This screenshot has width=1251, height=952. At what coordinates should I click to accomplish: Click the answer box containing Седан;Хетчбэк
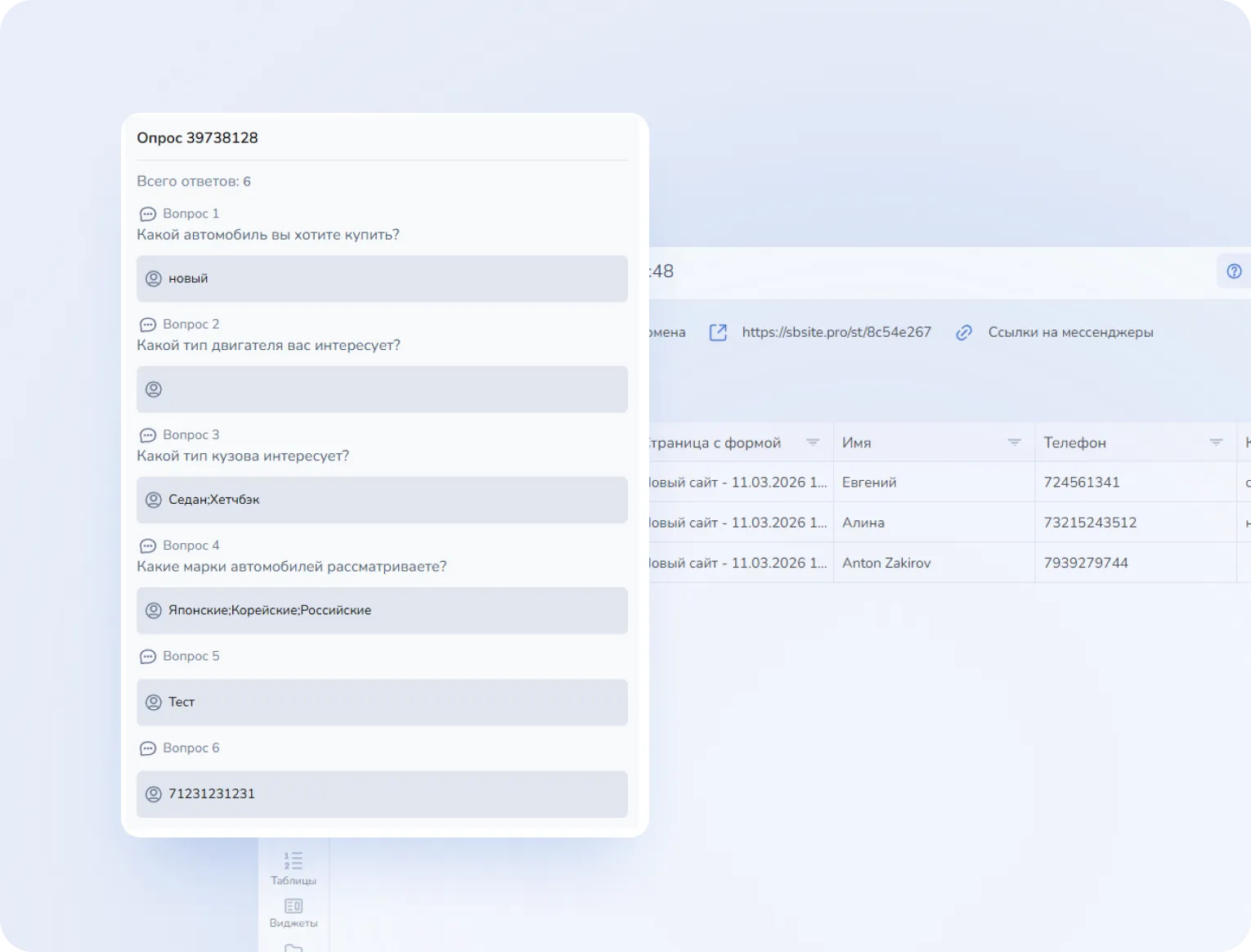pyautogui.click(x=382, y=500)
